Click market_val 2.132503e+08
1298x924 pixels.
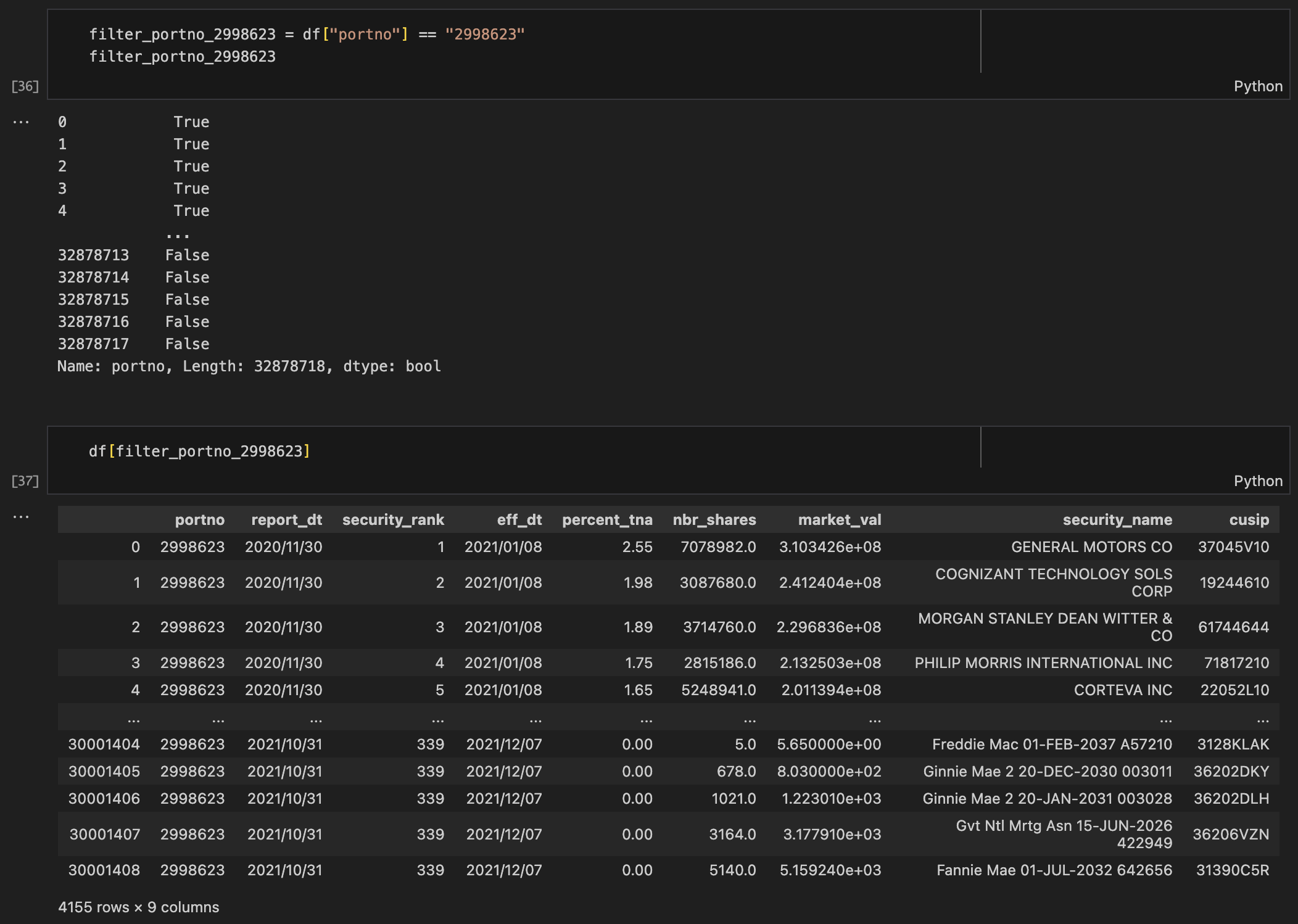tap(830, 663)
